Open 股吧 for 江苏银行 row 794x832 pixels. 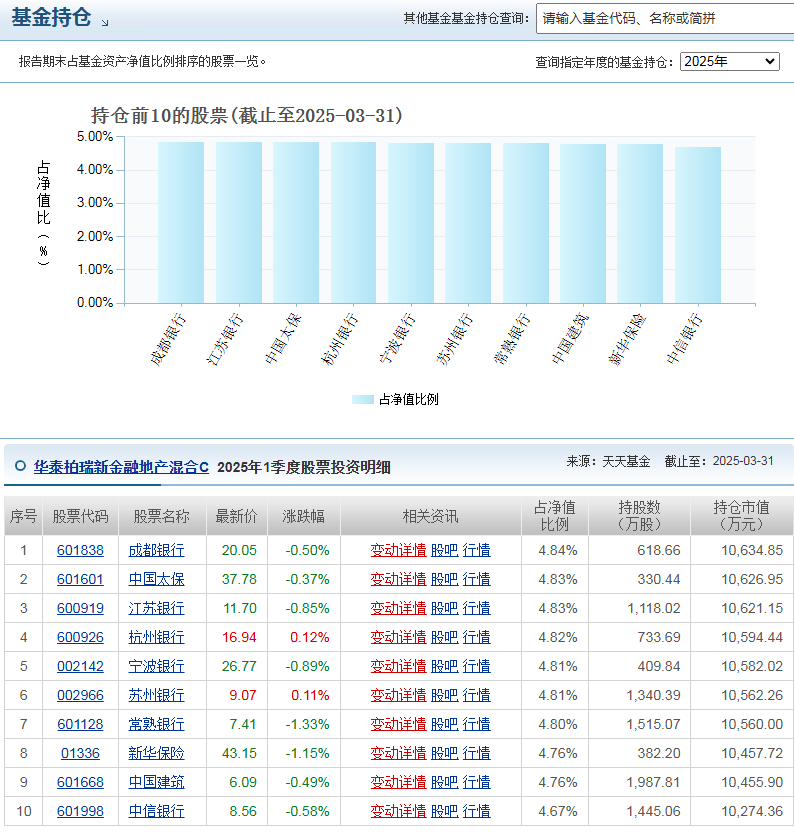tap(445, 608)
